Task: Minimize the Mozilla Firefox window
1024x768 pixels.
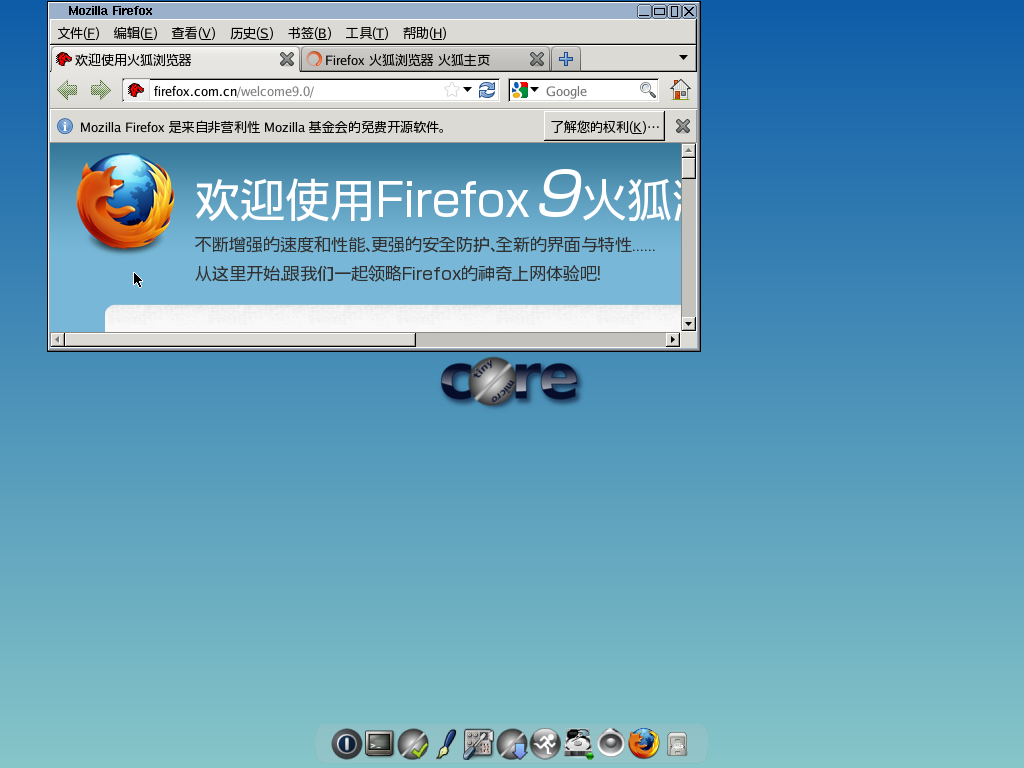Action: [644, 11]
